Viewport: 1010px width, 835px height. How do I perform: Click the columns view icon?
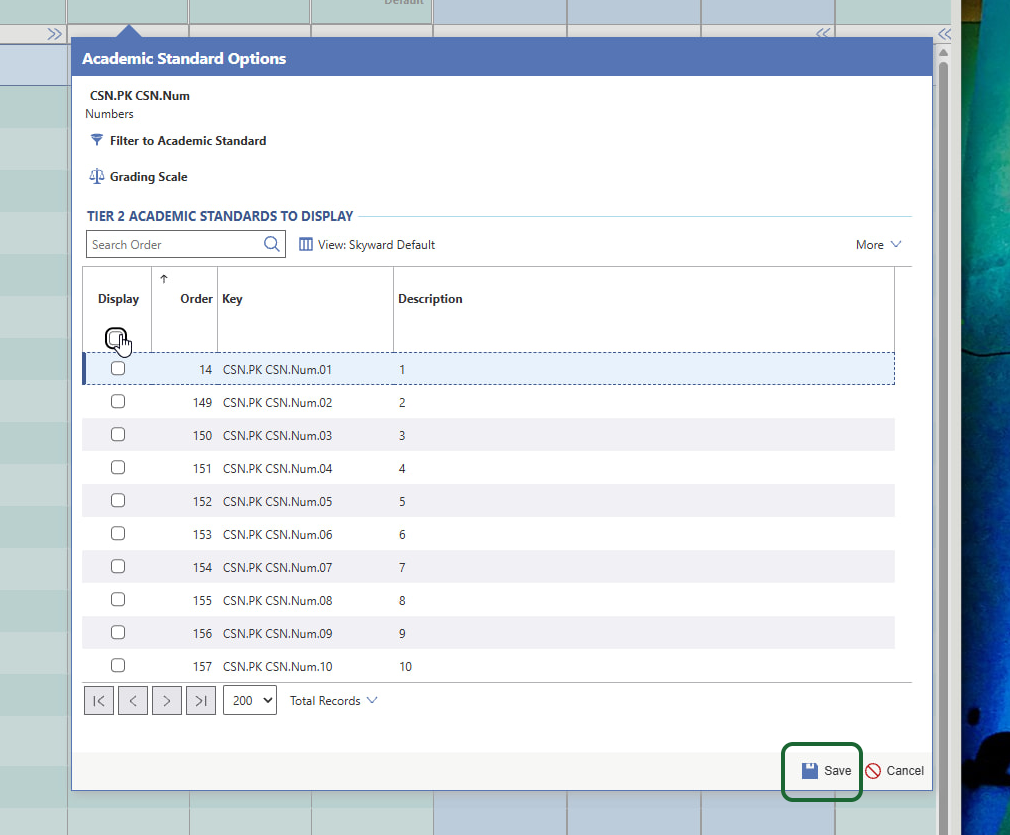[x=306, y=244]
